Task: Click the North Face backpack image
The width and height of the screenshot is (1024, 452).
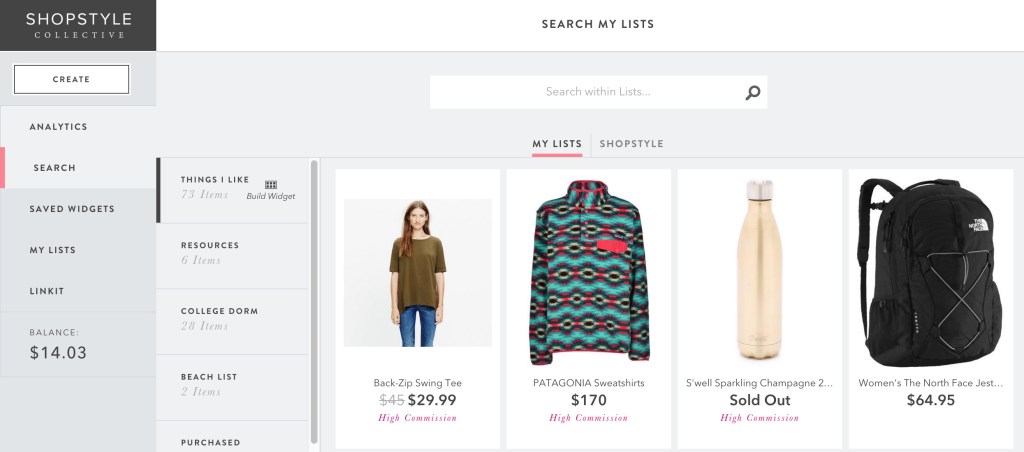Action: click(x=931, y=272)
